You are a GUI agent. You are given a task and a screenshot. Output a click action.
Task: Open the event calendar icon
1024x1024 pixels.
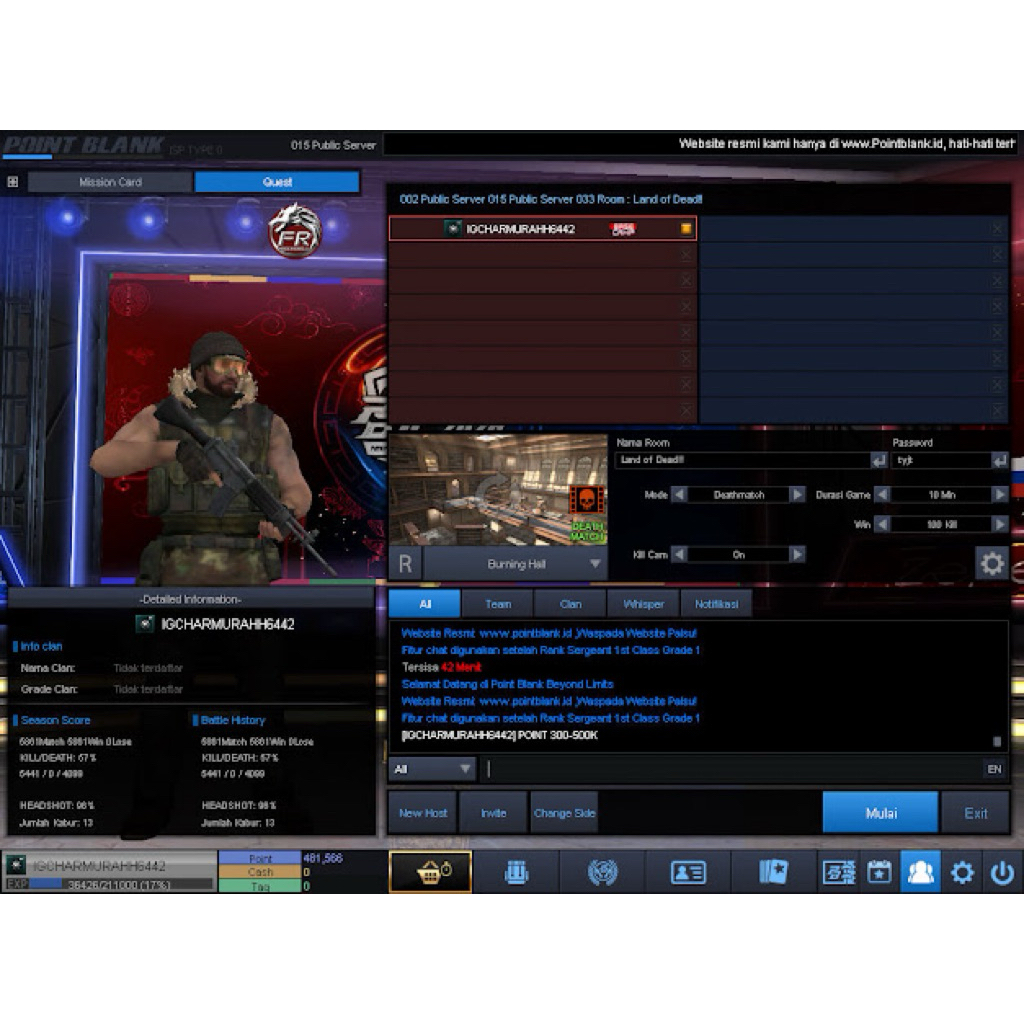point(879,872)
